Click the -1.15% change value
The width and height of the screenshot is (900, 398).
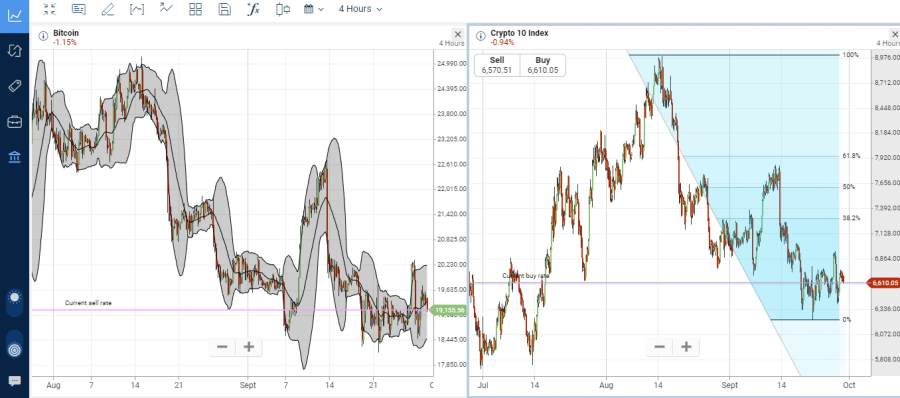point(64,42)
